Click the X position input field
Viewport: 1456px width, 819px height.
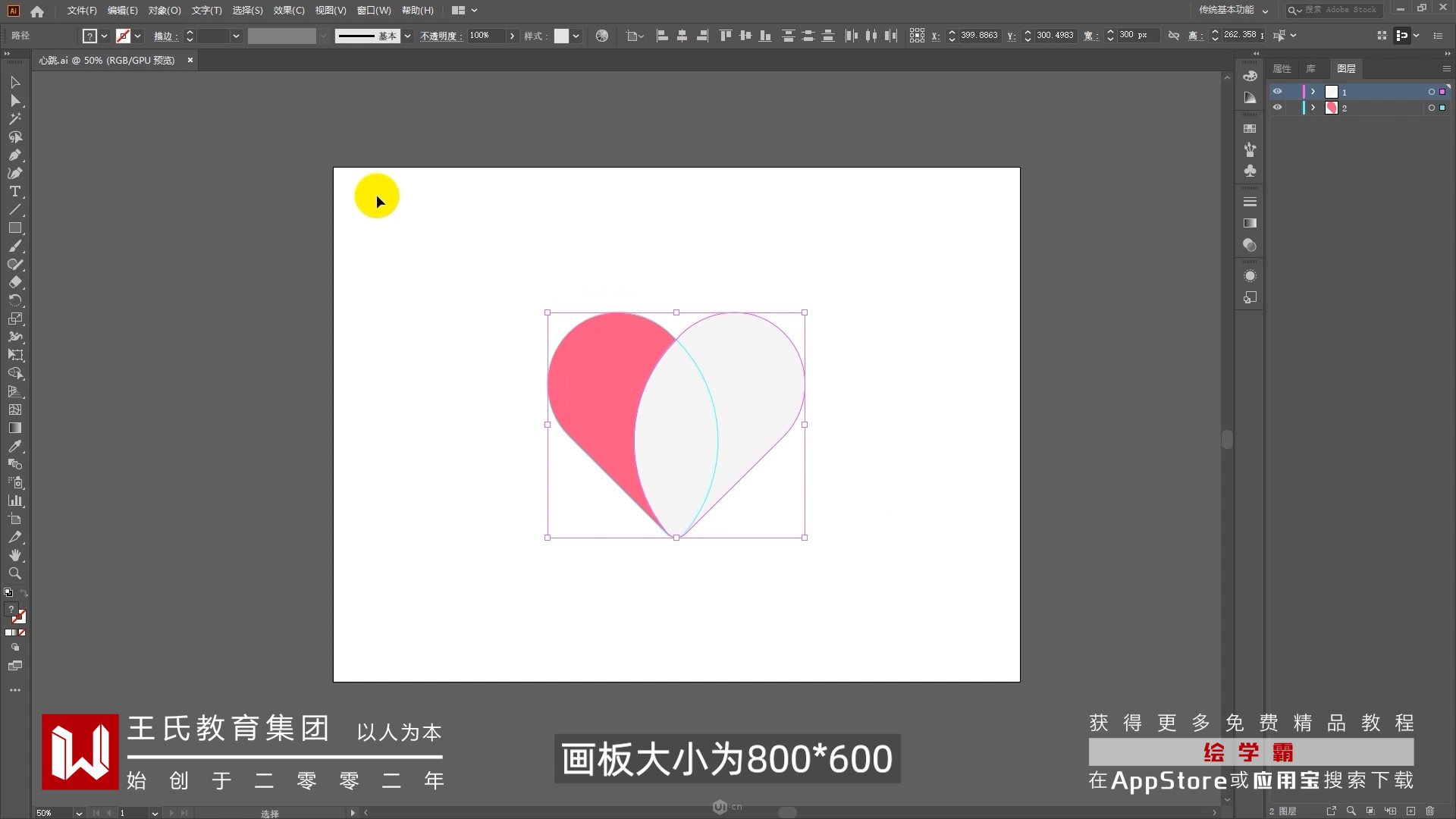coord(978,36)
